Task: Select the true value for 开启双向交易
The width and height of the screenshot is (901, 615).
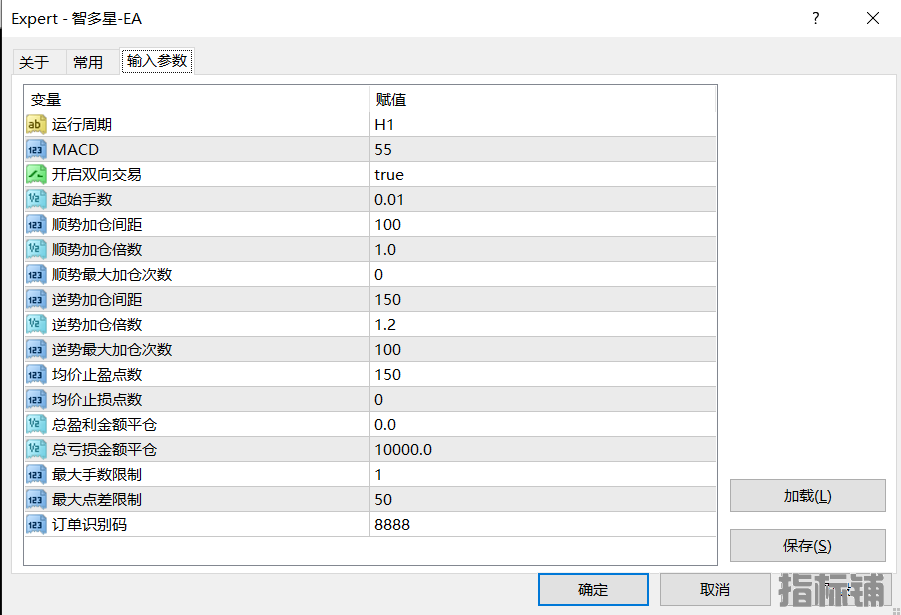Action: [x=389, y=175]
